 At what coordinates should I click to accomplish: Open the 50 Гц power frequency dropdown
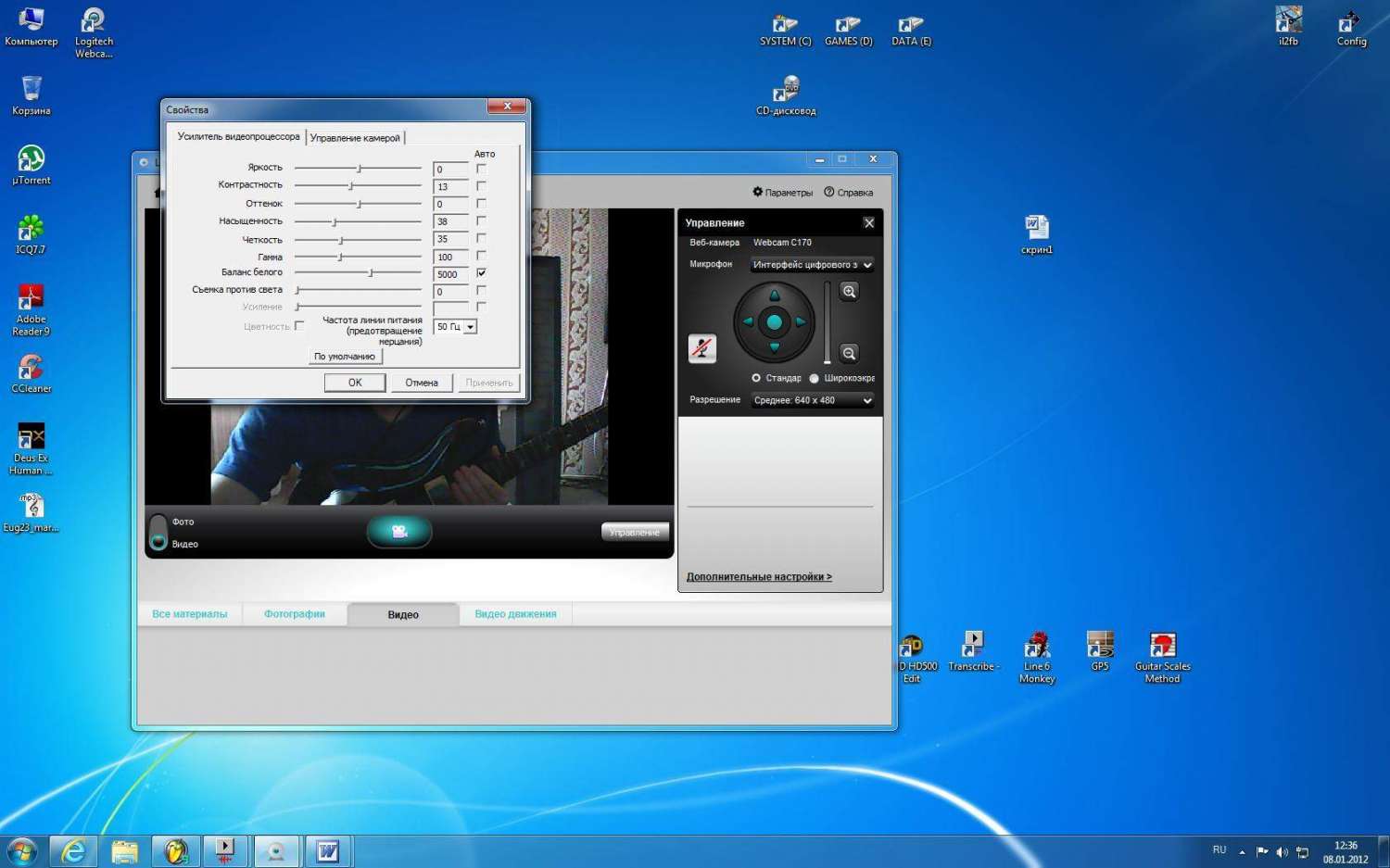pyautogui.click(x=471, y=327)
